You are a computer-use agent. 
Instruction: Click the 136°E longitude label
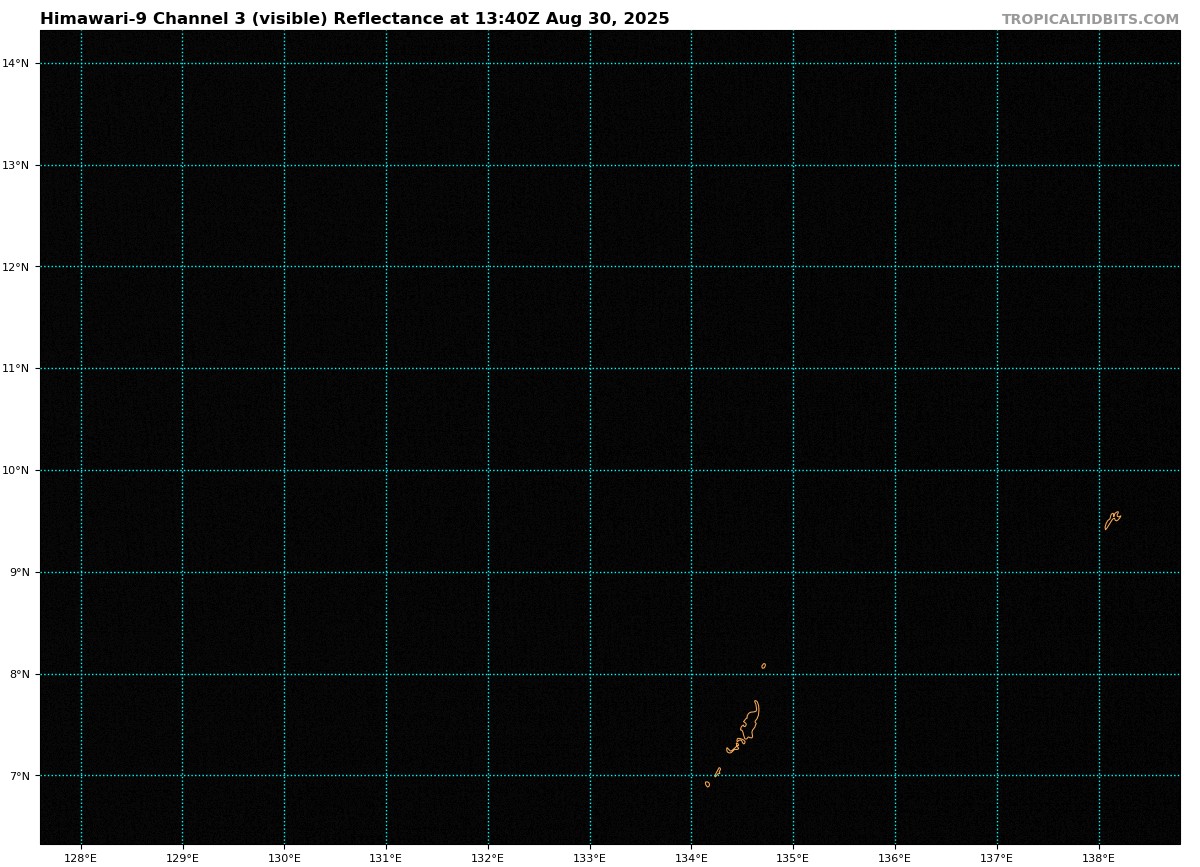895,858
